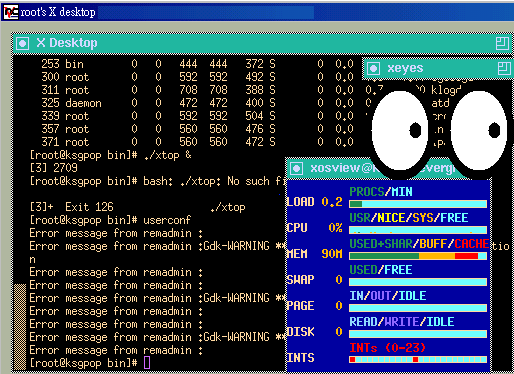Click the terminal cursor at the last prompt
Viewport: 514px width, 374px height.
point(147,363)
